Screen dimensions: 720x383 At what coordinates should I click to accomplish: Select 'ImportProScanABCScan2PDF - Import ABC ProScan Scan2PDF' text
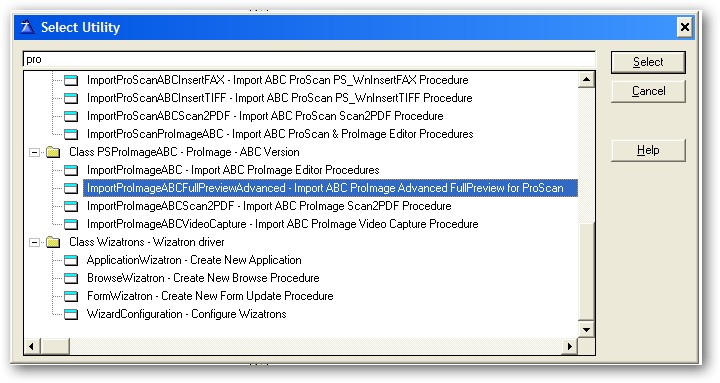[x=265, y=116]
